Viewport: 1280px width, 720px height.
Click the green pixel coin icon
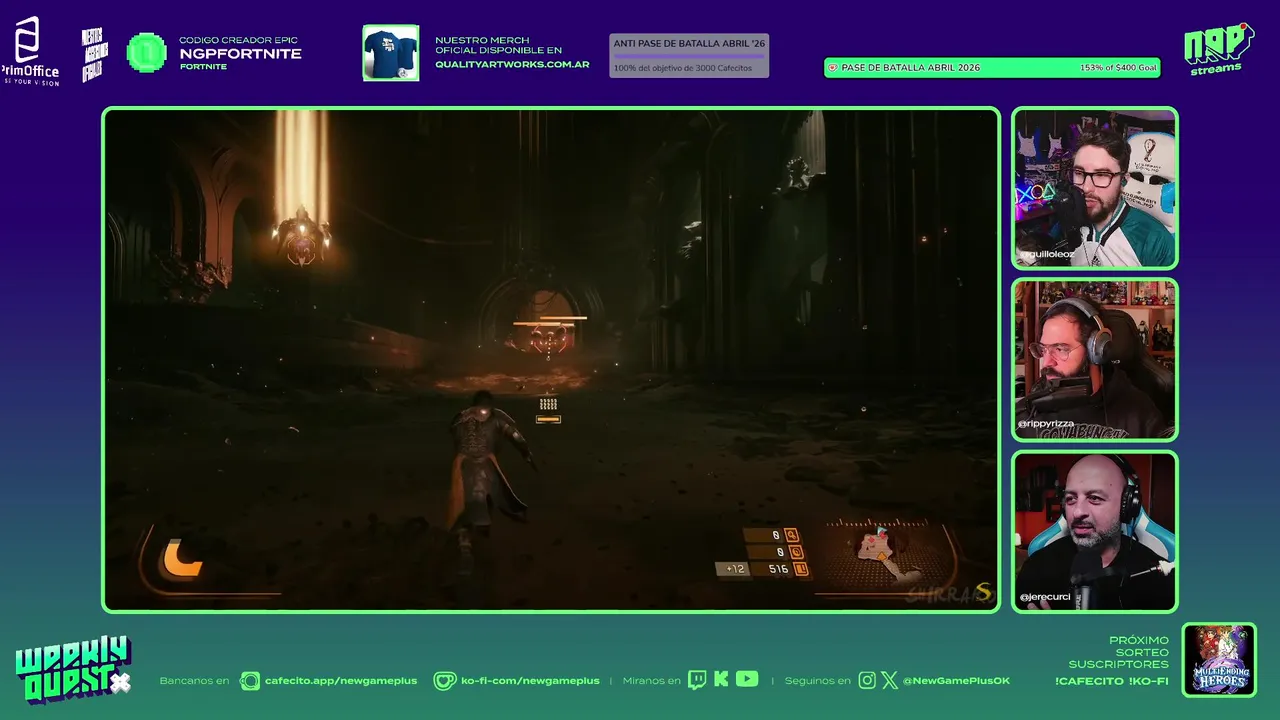pos(147,53)
